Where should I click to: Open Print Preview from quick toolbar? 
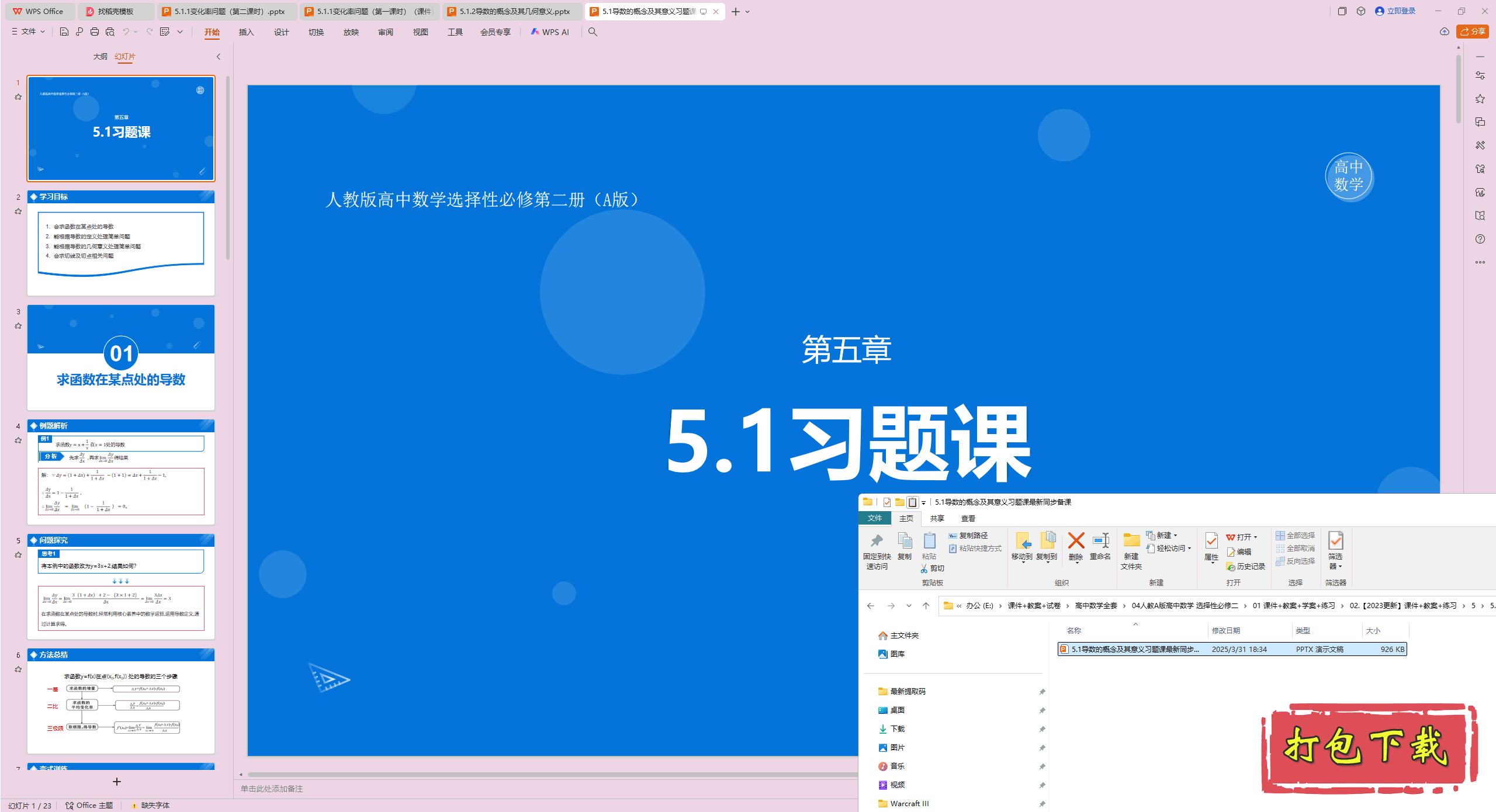pos(110,32)
